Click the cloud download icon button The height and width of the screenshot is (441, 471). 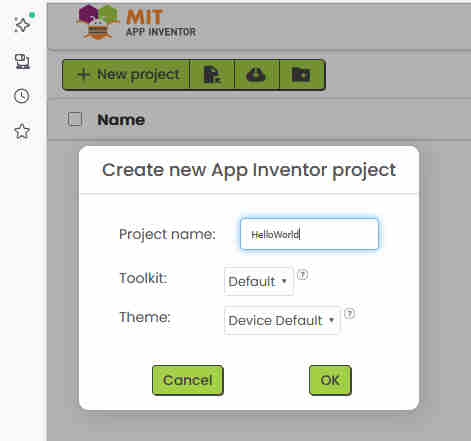256,75
